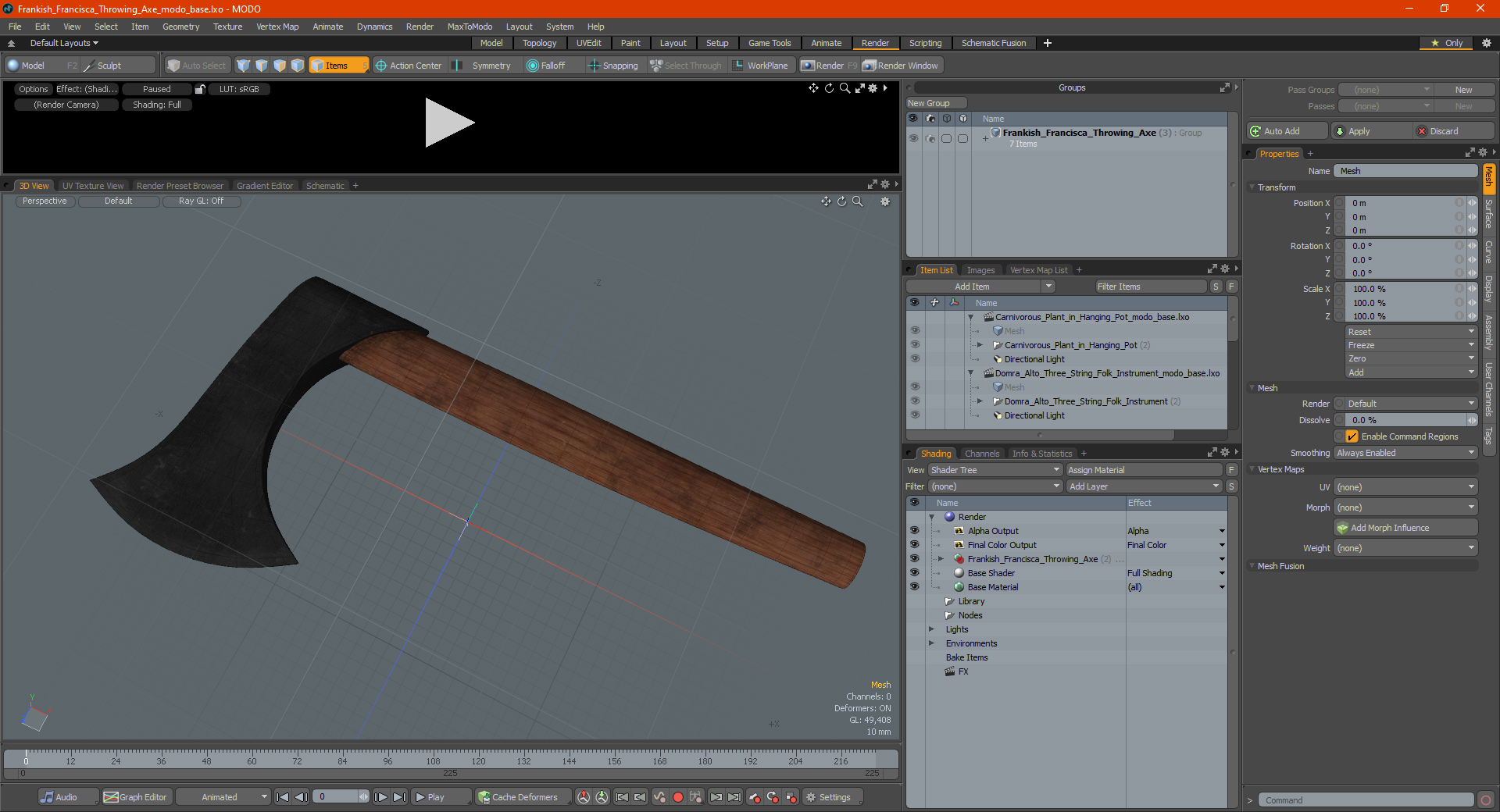Click the Assign Material button
Screen dimensions: 1500x812
(1145, 470)
